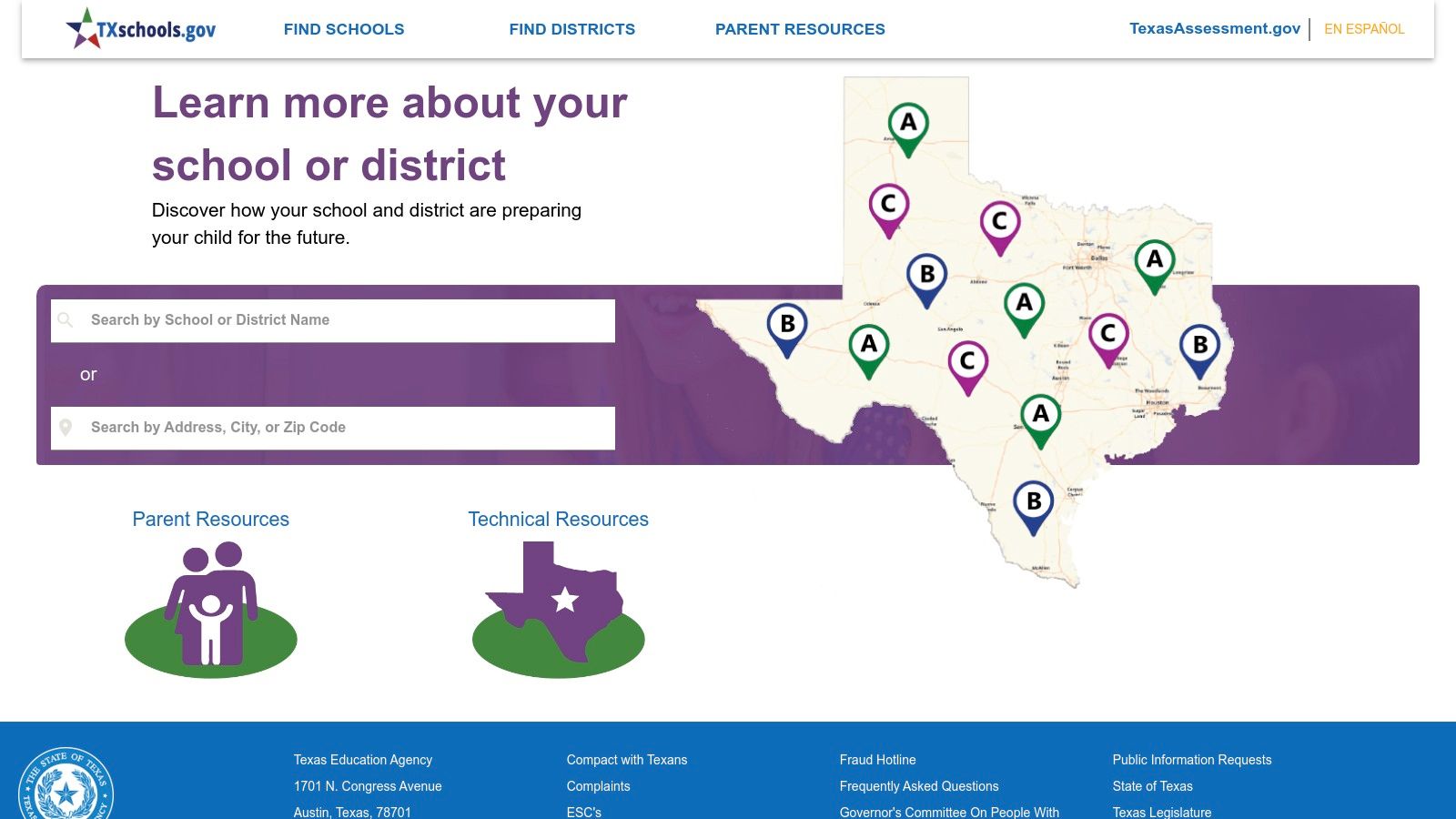Switch the site to EN ESPAÑOL
The image size is (1456, 819).
coord(1363,29)
